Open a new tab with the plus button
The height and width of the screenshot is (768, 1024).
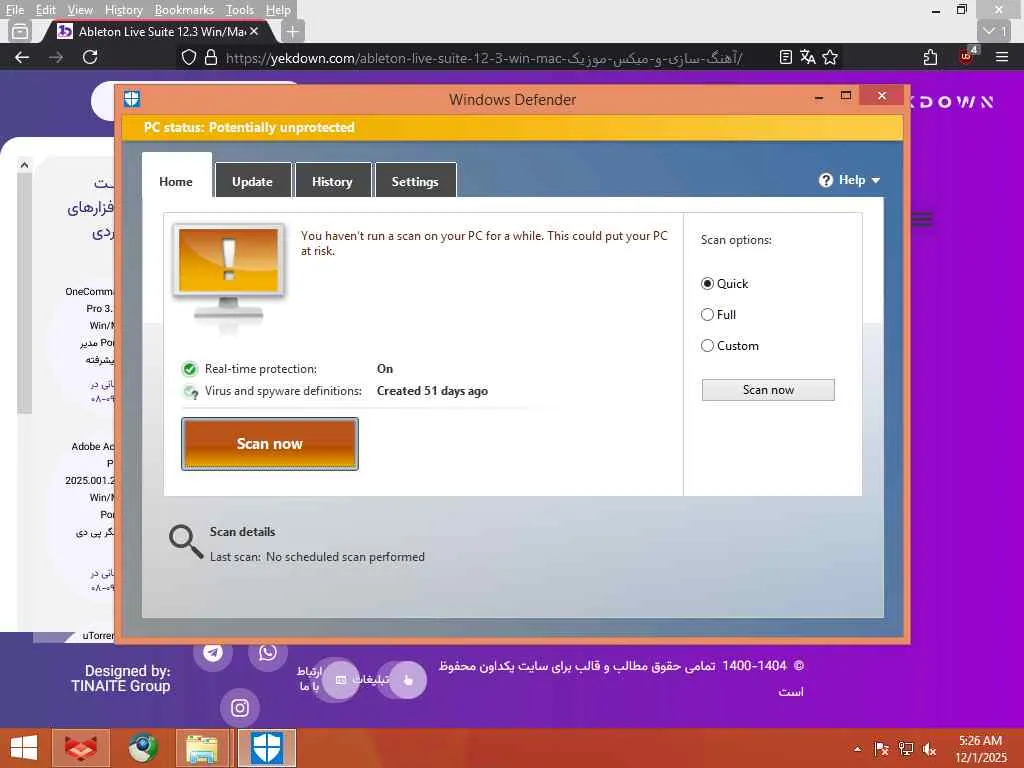(293, 31)
